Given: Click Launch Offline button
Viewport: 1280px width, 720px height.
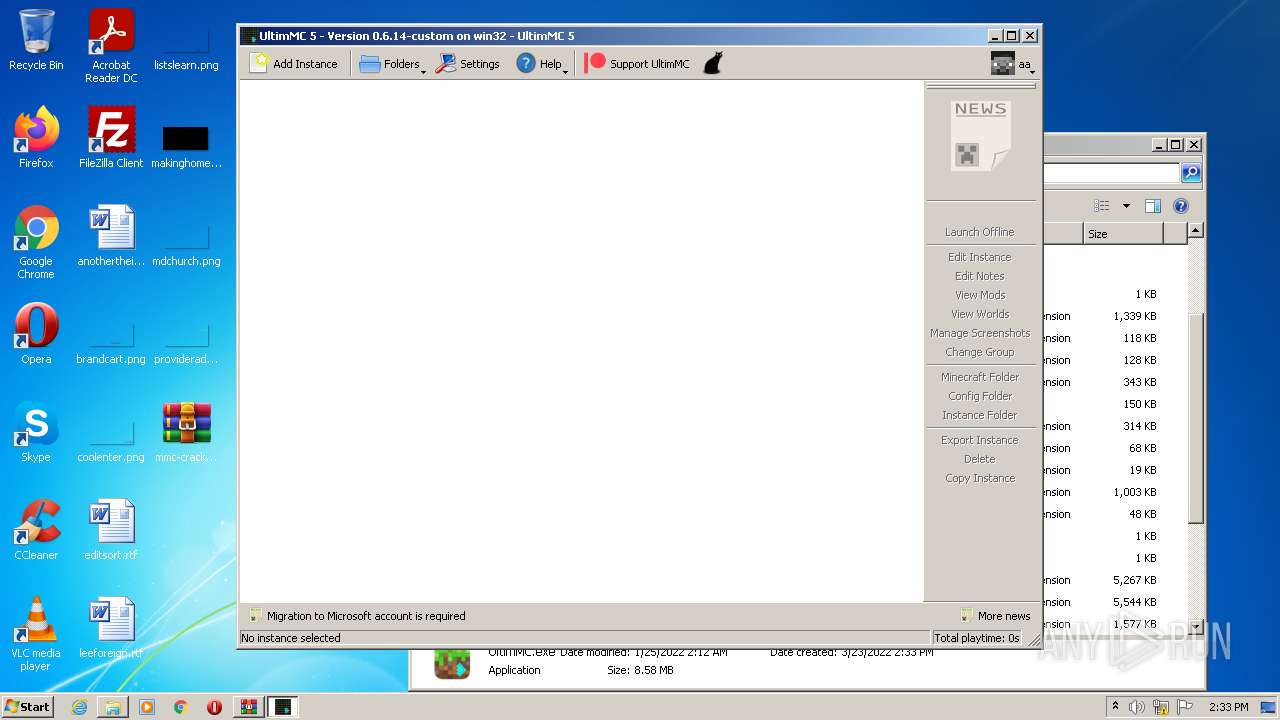Looking at the screenshot, I should pyautogui.click(x=980, y=232).
